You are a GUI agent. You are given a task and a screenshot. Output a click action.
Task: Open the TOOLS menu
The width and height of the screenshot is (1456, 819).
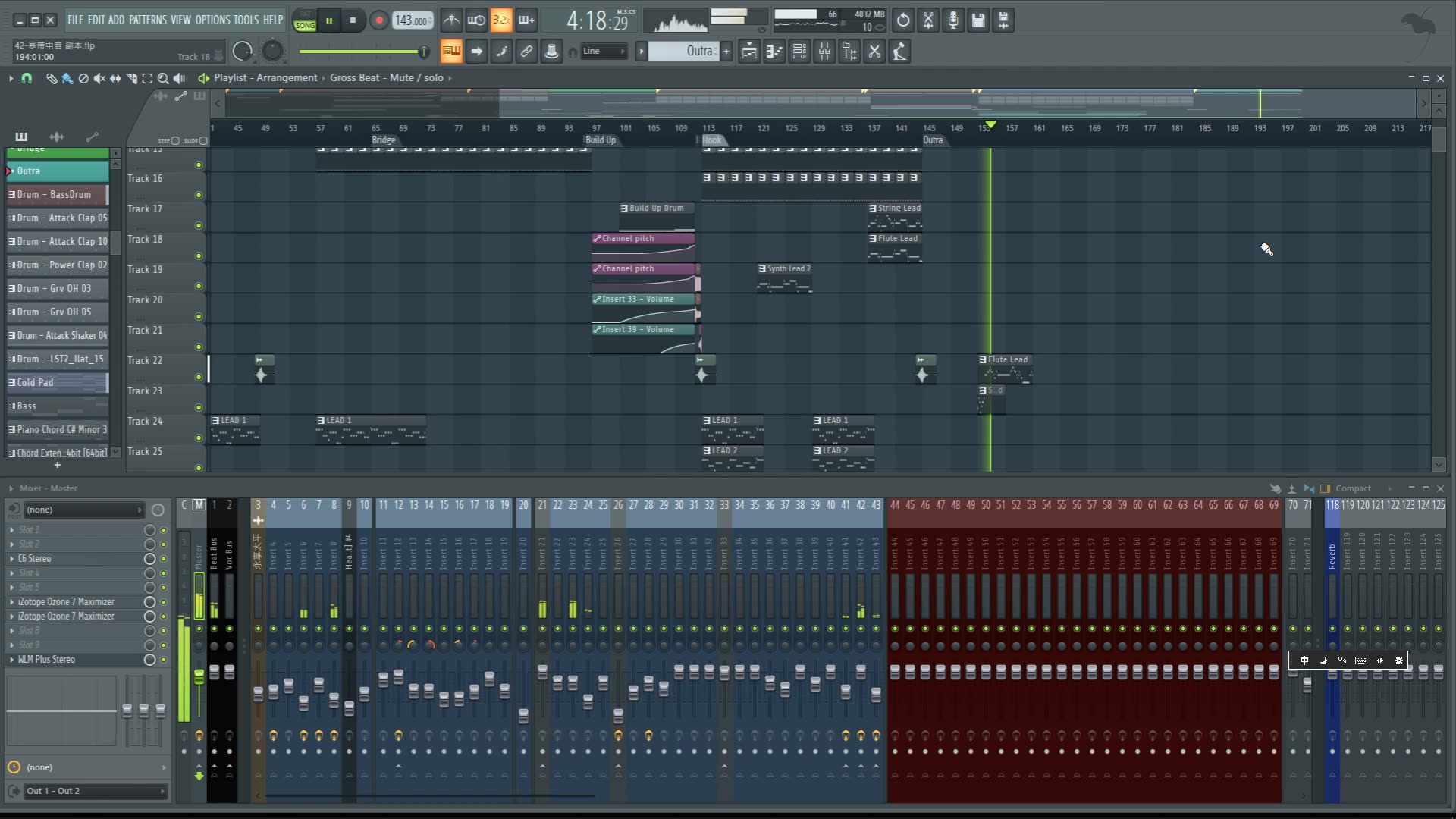[246, 20]
